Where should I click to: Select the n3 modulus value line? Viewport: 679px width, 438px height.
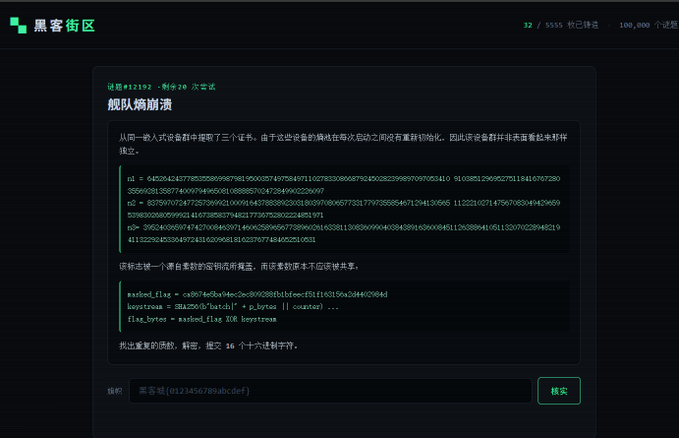pos(343,233)
